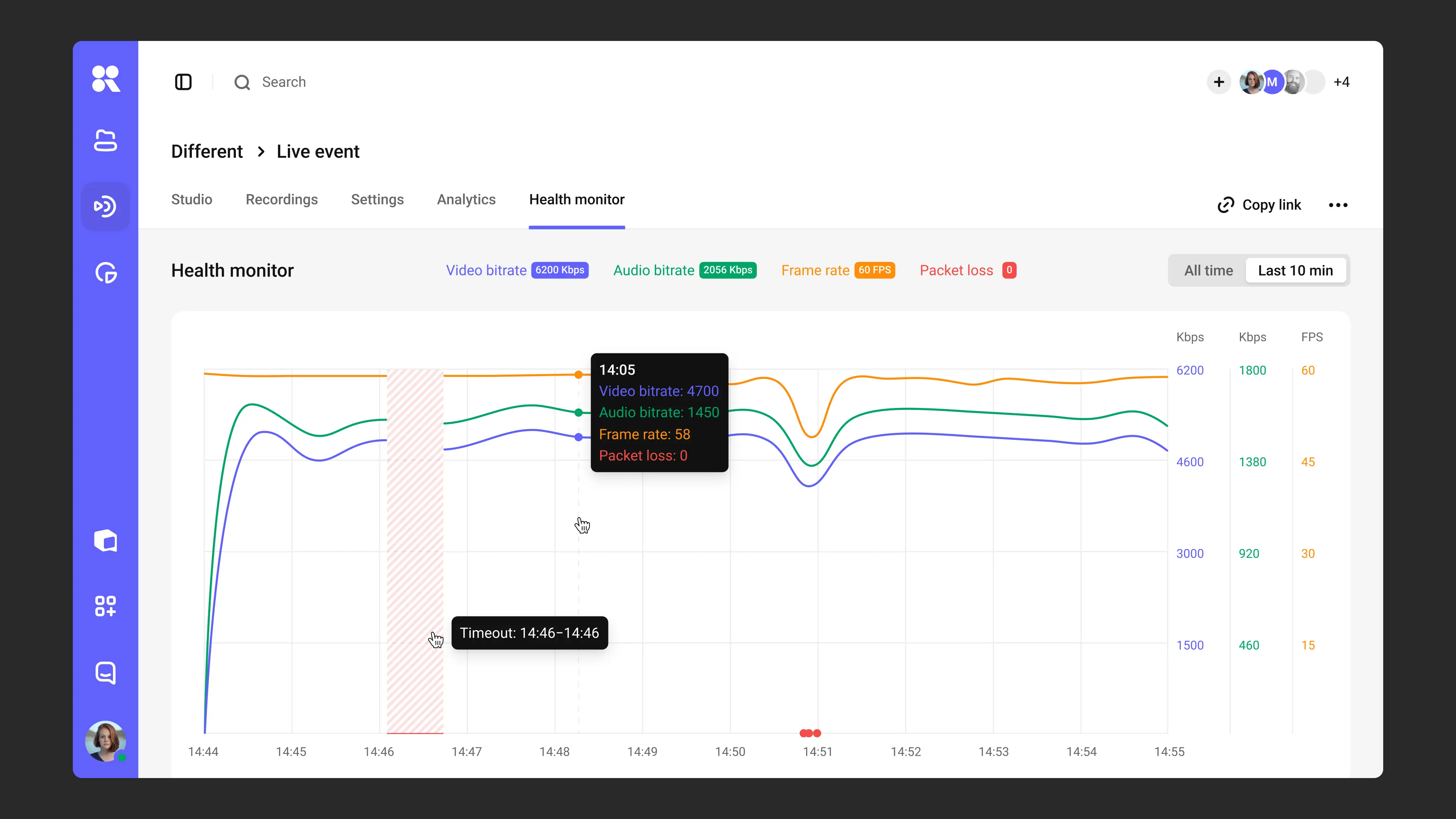Viewport: 1456px width, 819px height.
Task: Switch to the Analytics tab
Action: pos(466,199)
